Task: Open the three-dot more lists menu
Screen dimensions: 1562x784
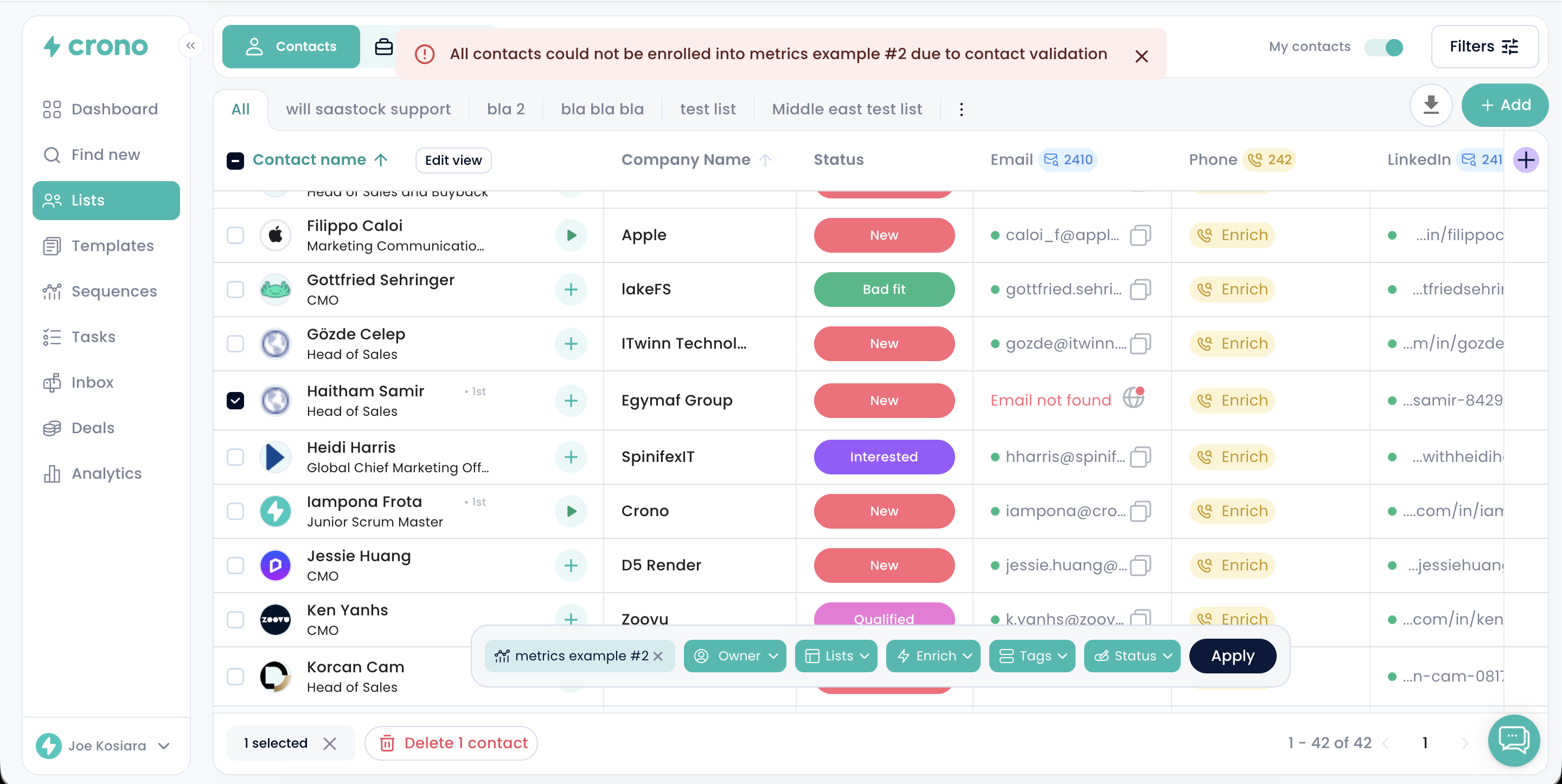Action: pos(961,110)
